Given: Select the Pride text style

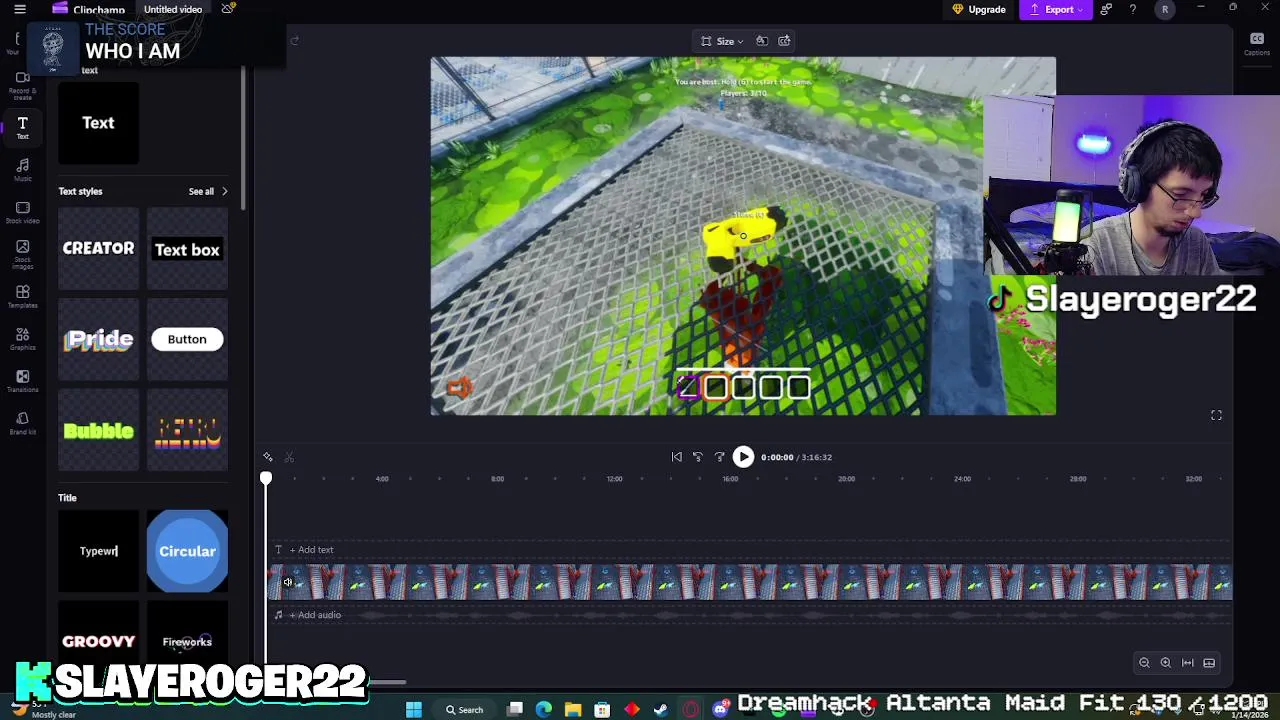Looking at the screenshot, I should click(98, 340).
